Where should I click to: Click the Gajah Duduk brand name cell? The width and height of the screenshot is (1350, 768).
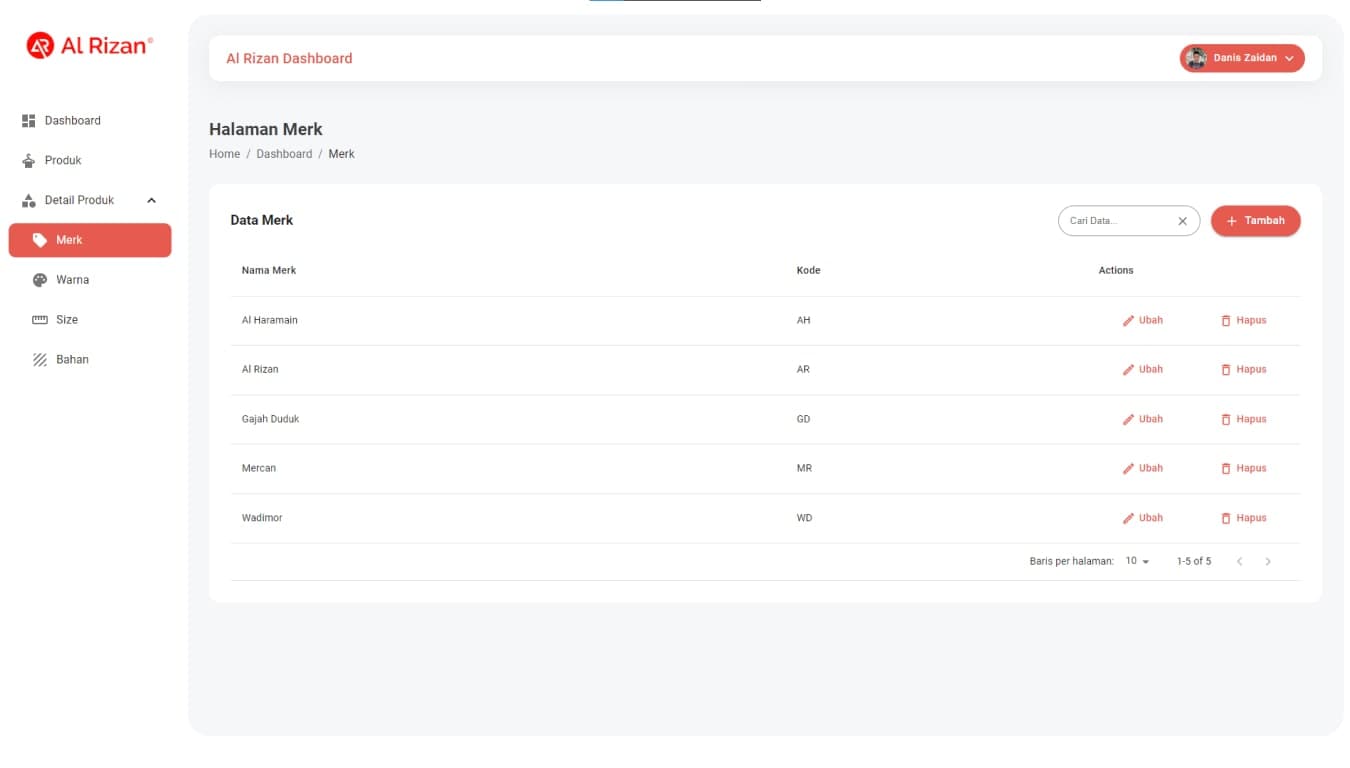(x=270, y=419)
